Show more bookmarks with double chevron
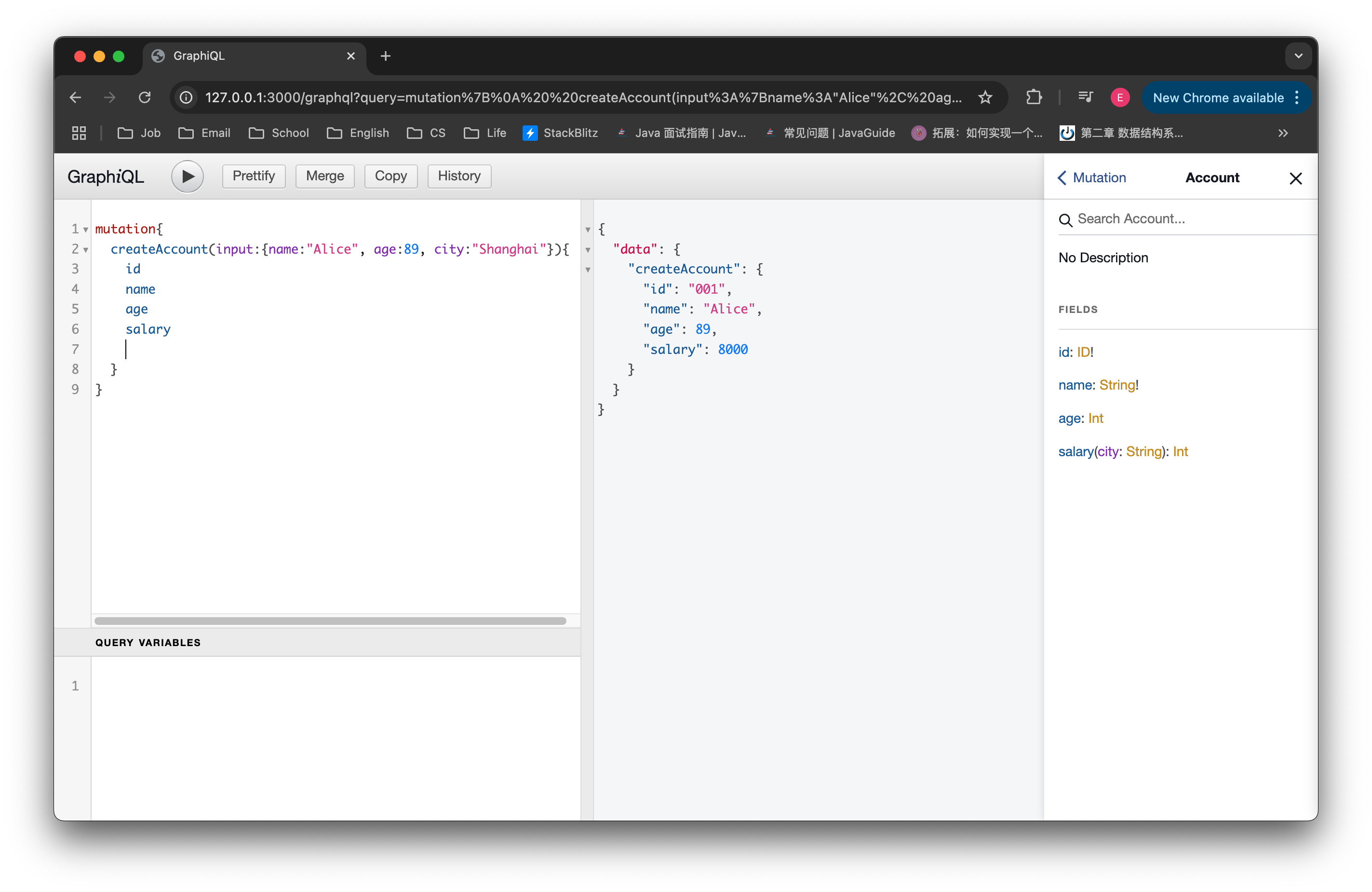Image resolution: width=1372 pixels, height=892 pixels. pos(1283,133)
